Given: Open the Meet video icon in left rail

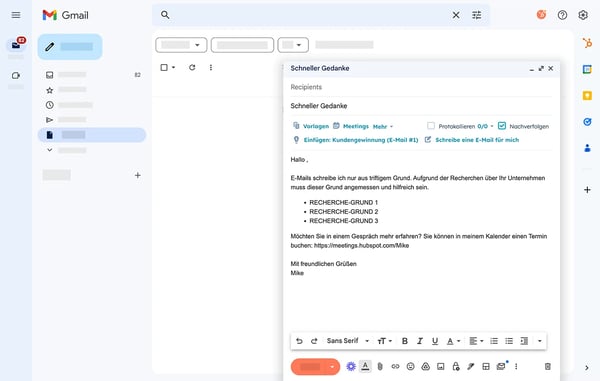Looking at the screenshot, I should [x=16, y=75].
